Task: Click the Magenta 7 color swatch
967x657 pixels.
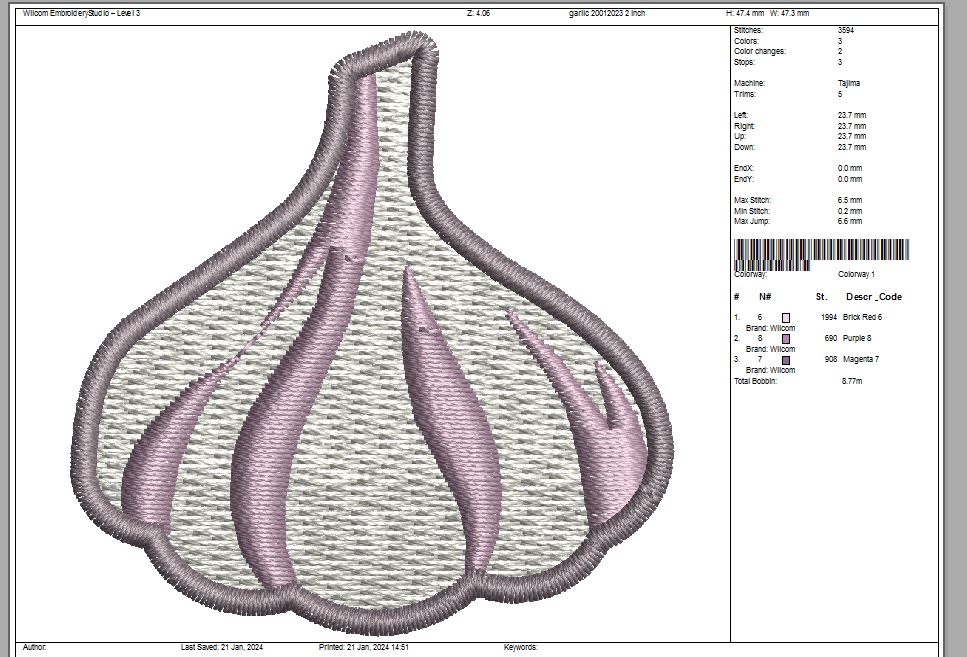Action: 786,359
